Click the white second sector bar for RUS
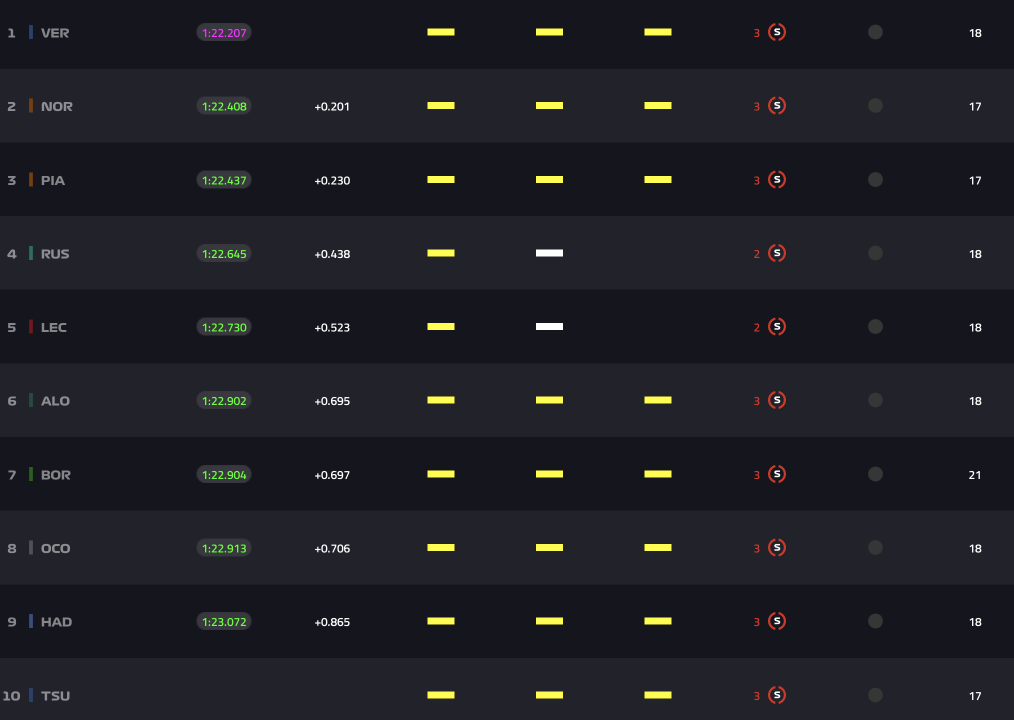 point(549,253)
